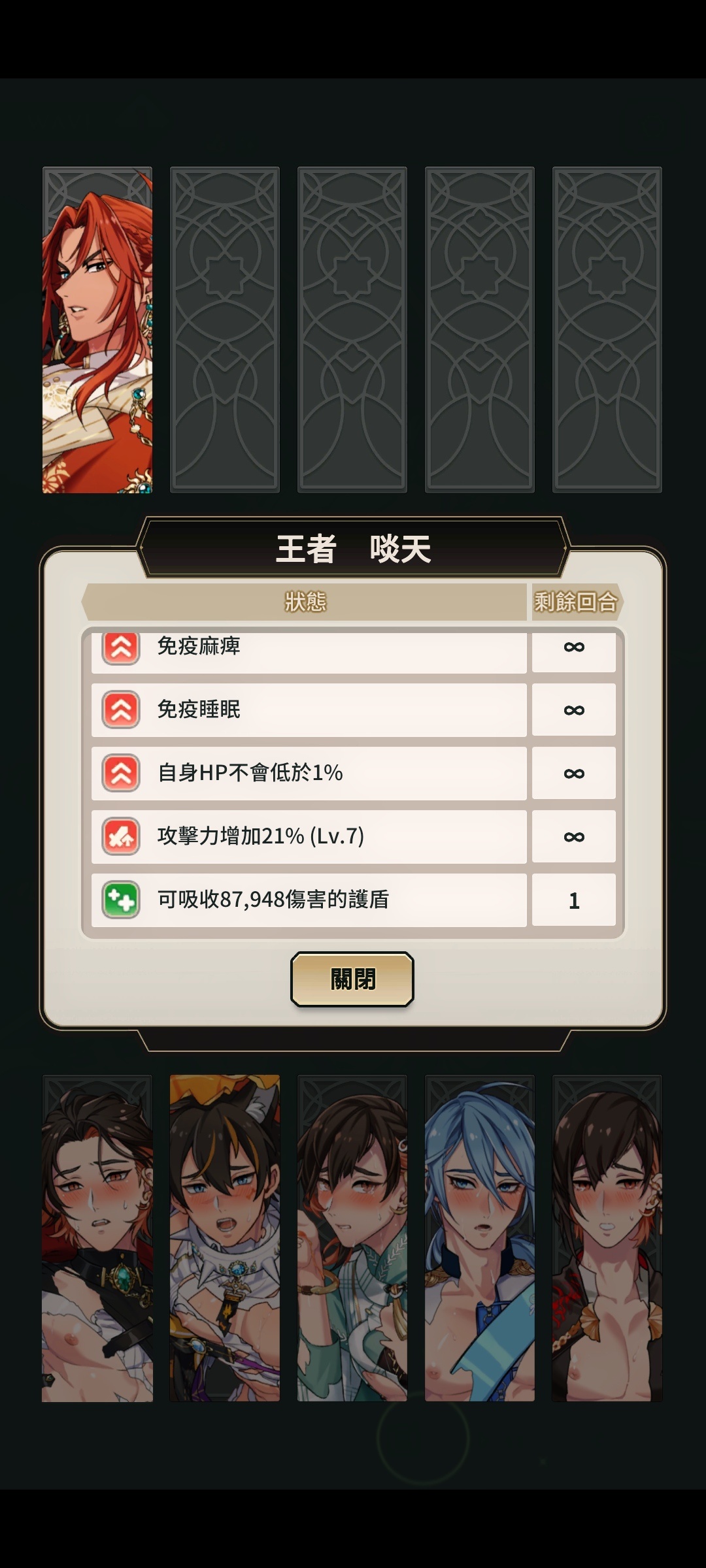Click the 狀態 column header

coord(305,602)
